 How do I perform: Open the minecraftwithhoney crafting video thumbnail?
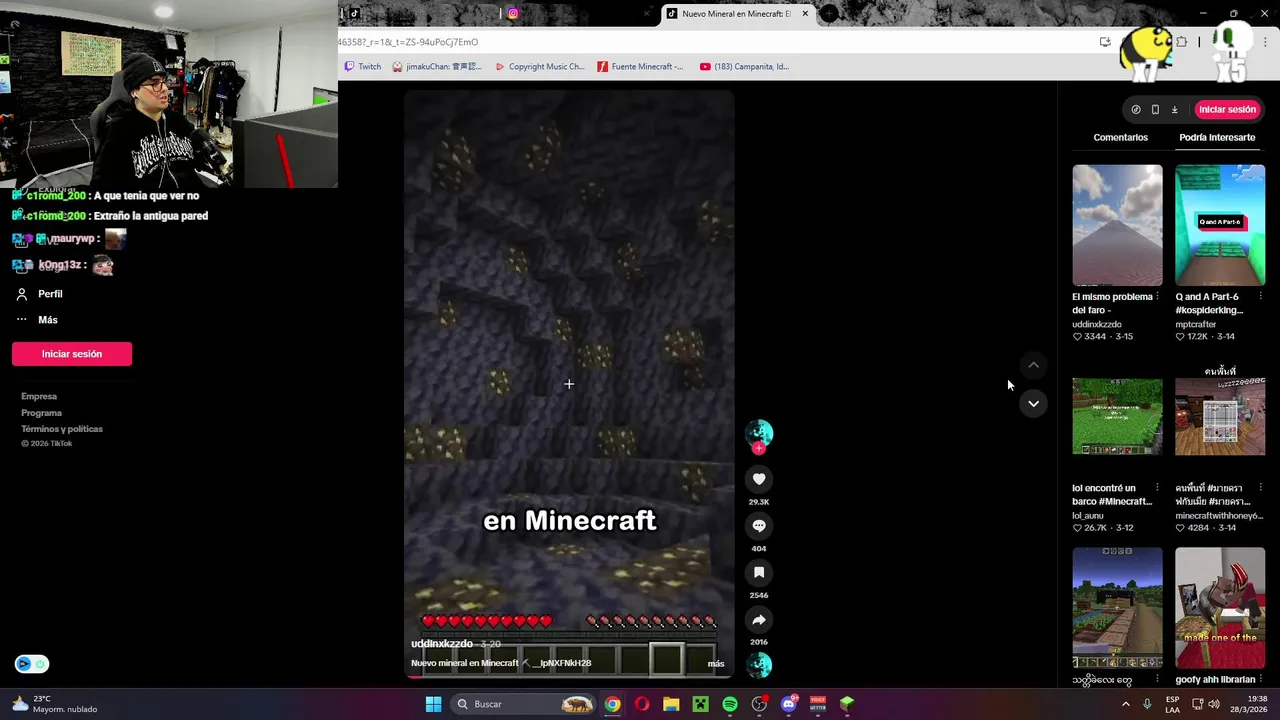(1220, 417)
